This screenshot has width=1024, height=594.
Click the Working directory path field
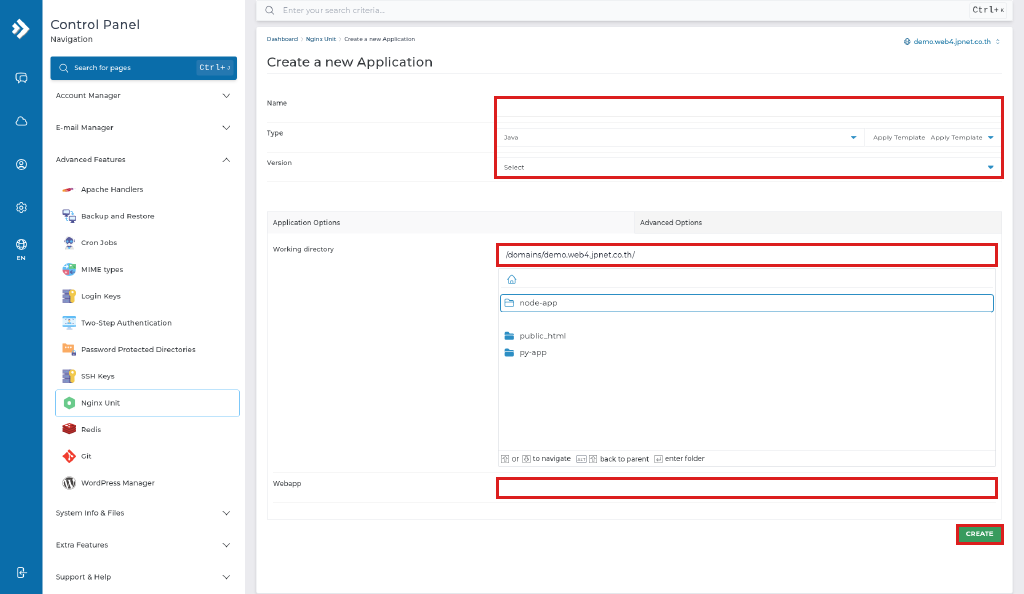pos(747,255)
